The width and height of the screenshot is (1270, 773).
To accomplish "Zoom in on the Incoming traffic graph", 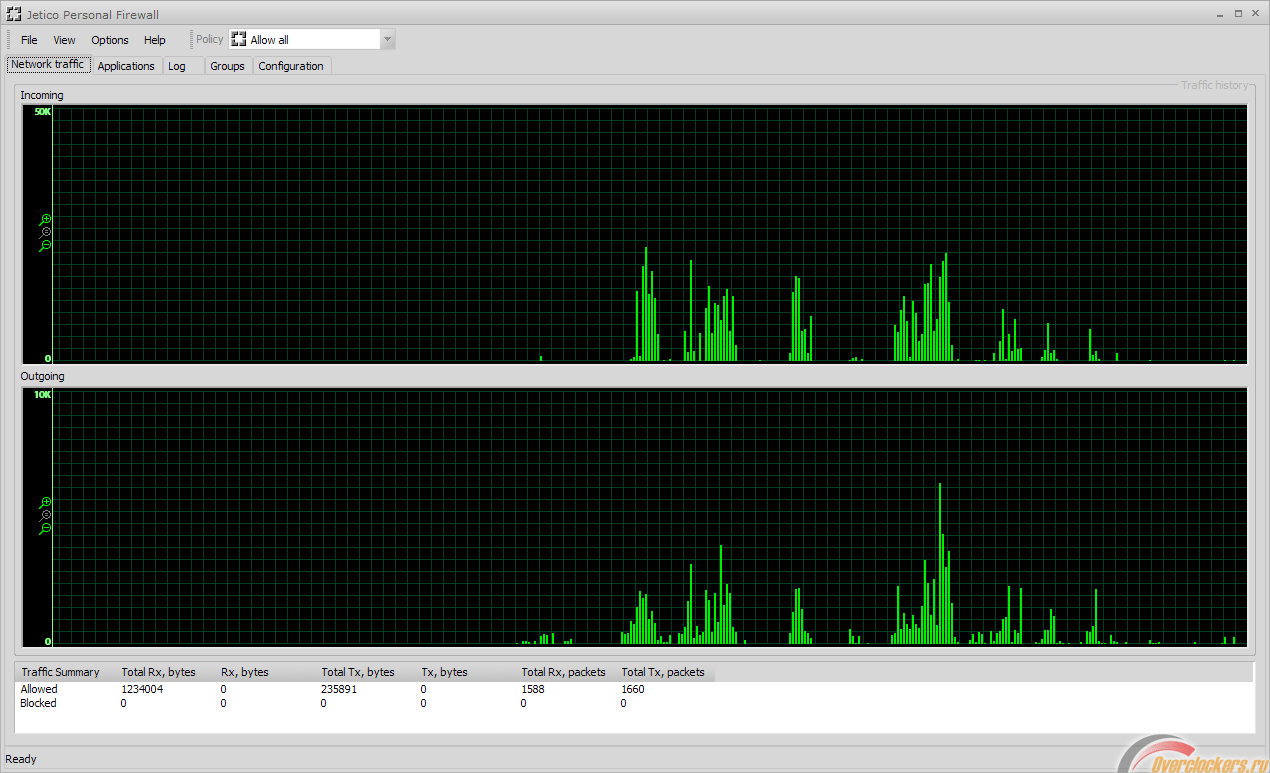I will (45, 219).
